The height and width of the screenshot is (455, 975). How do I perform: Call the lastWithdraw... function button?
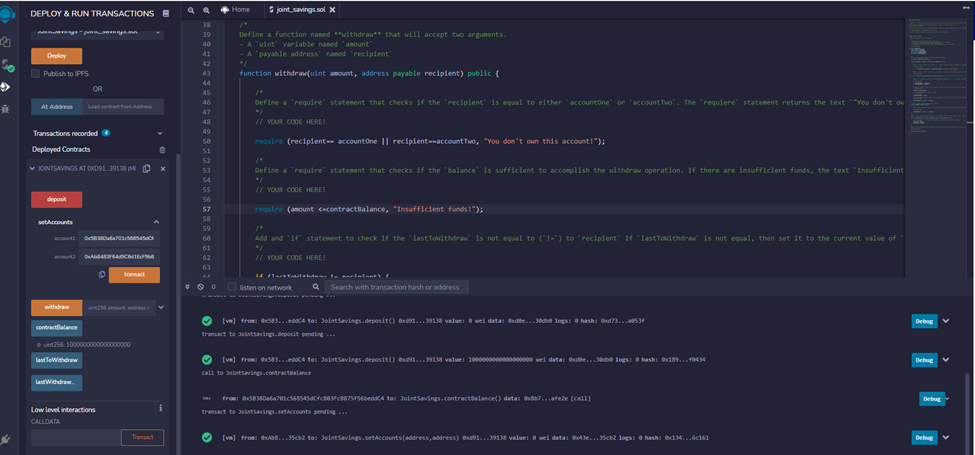tap(57, 382)
